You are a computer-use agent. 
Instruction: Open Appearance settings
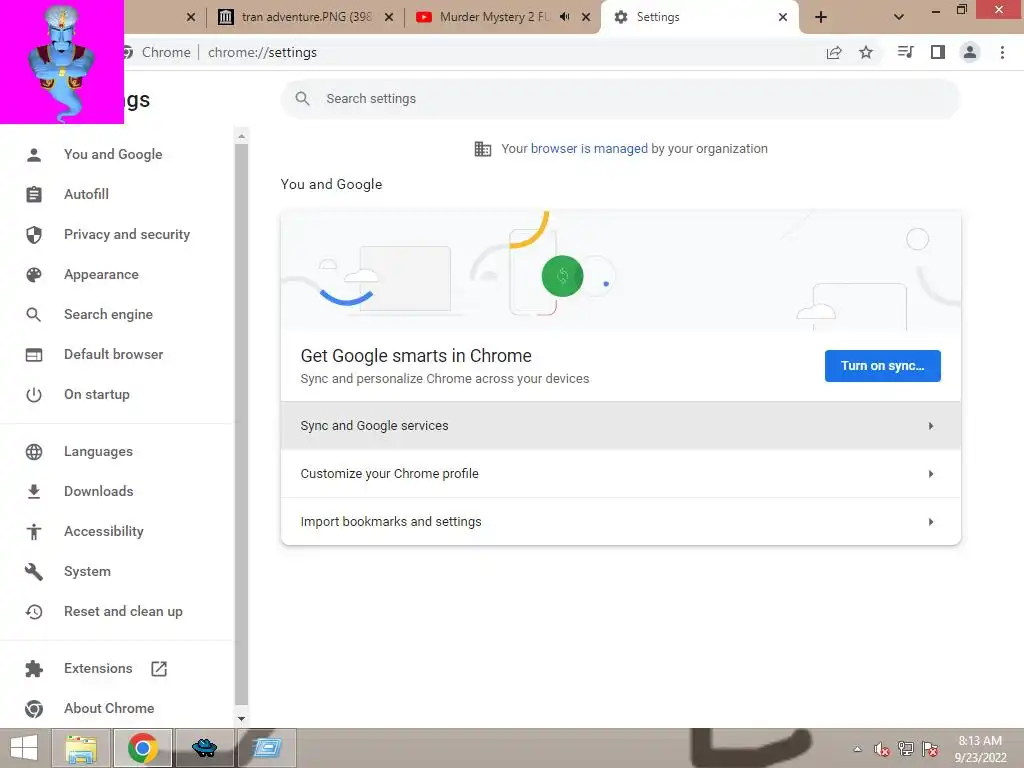pos(101,274)
